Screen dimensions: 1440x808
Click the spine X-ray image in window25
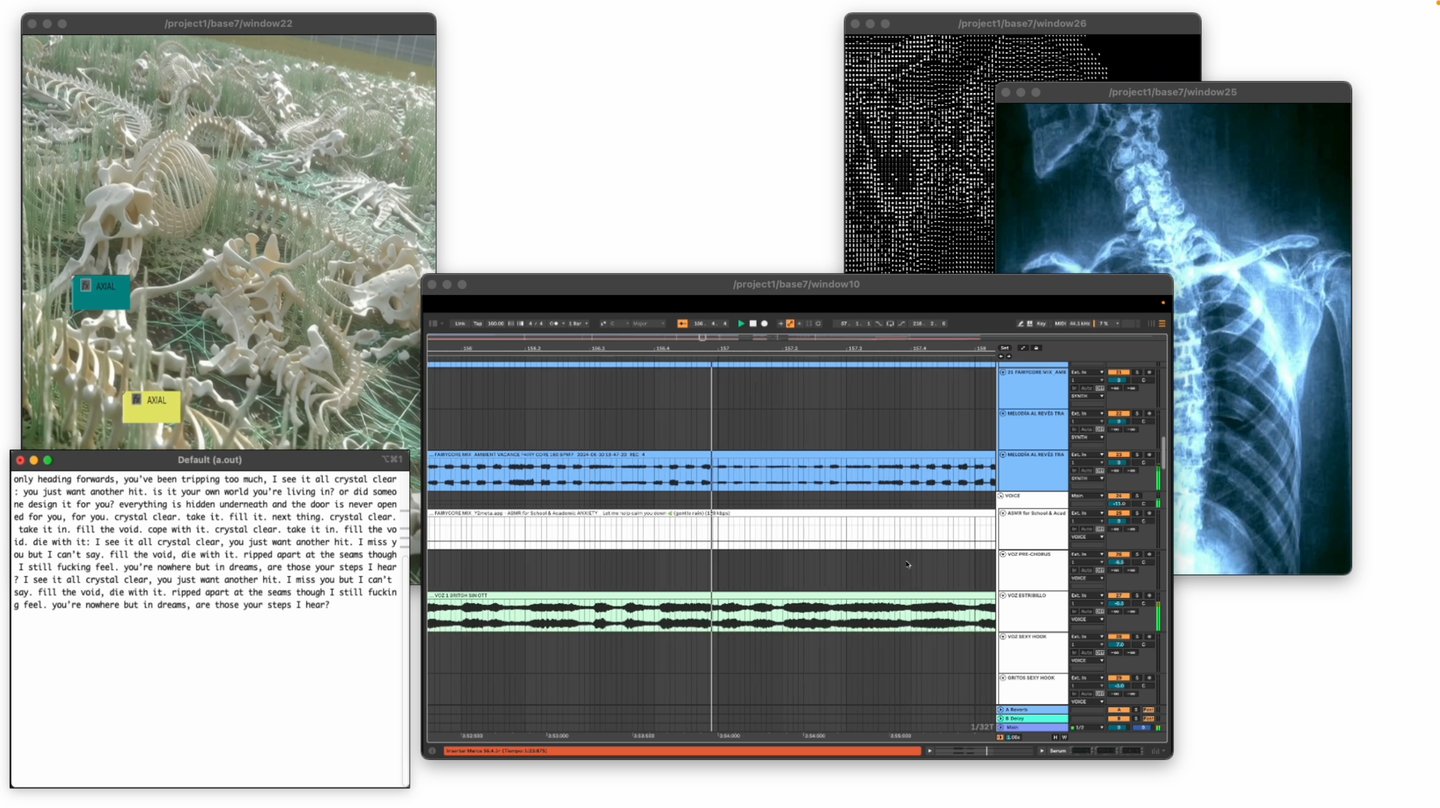[x=1173, y=338]
